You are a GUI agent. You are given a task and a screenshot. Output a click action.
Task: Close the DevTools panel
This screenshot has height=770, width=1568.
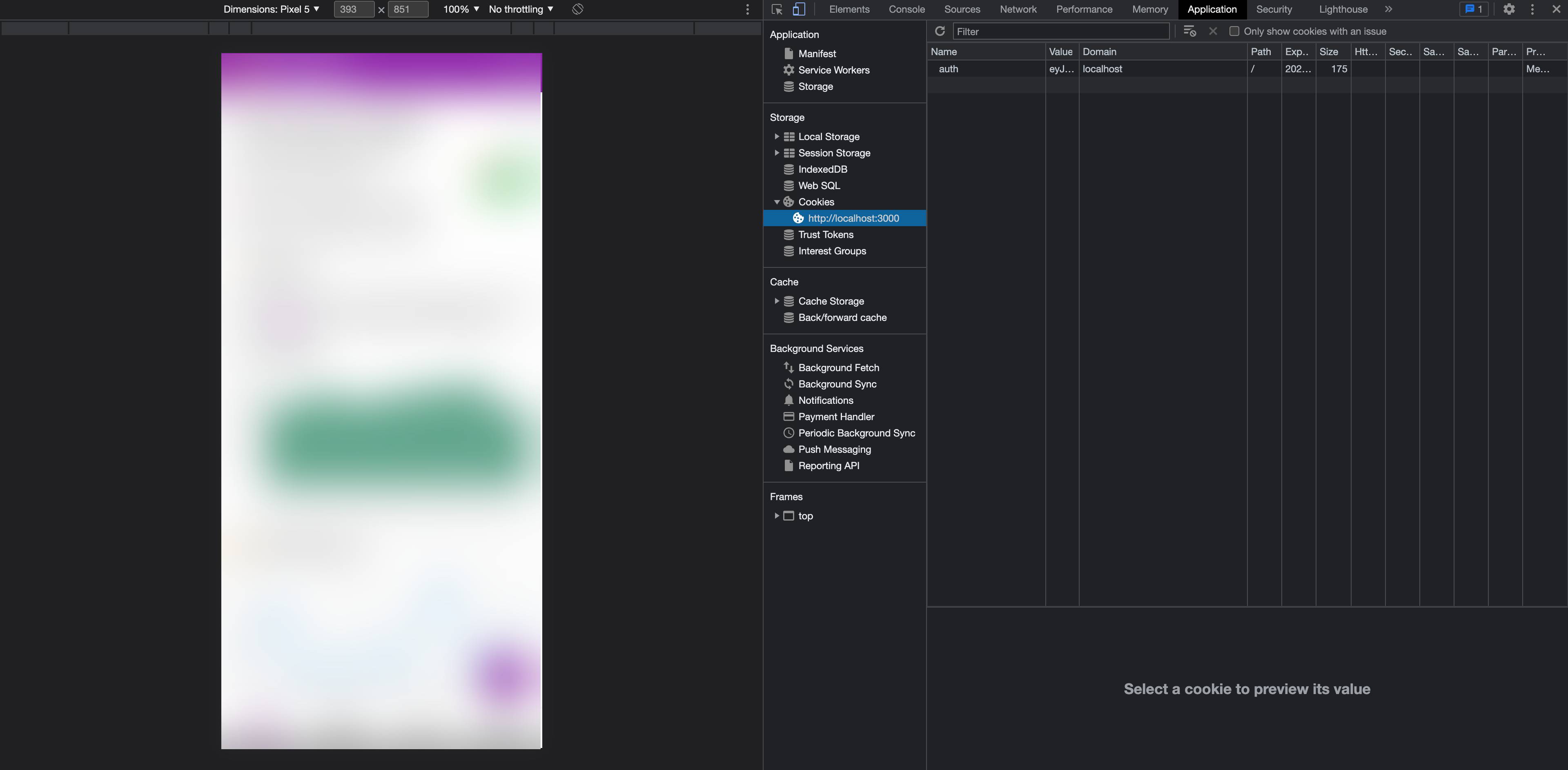coord(1557,9)
